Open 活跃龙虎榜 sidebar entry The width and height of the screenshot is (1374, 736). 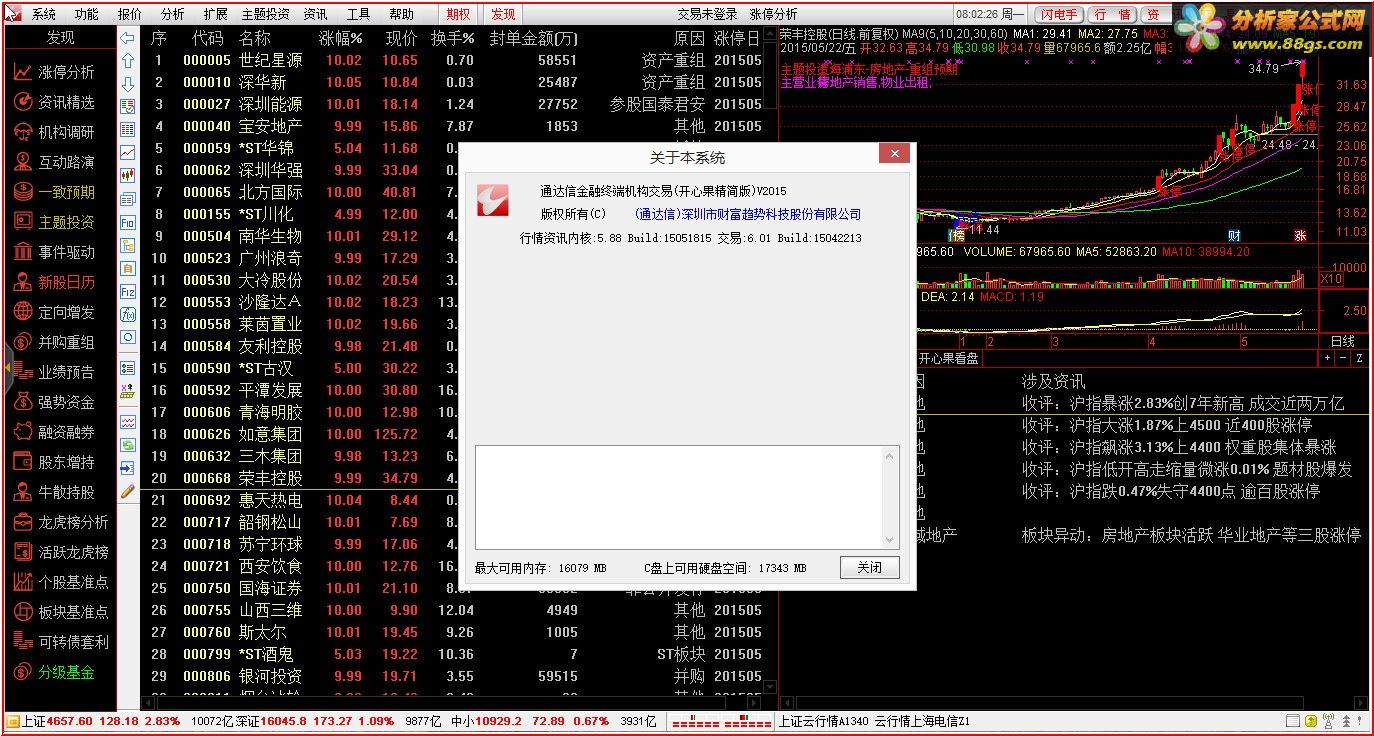pyautogui.click(x=60, y=552)
